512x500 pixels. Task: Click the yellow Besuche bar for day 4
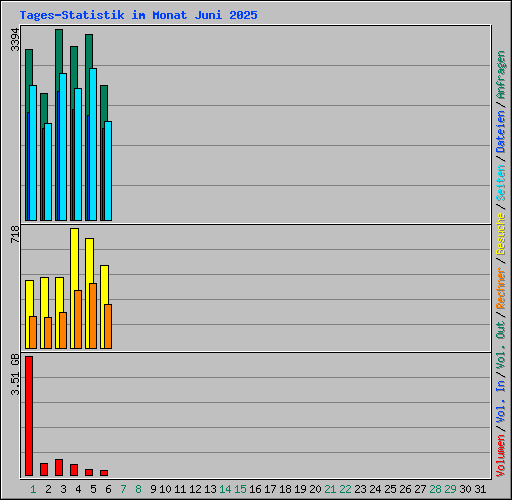pyautogui.click(x=74, y=288)
